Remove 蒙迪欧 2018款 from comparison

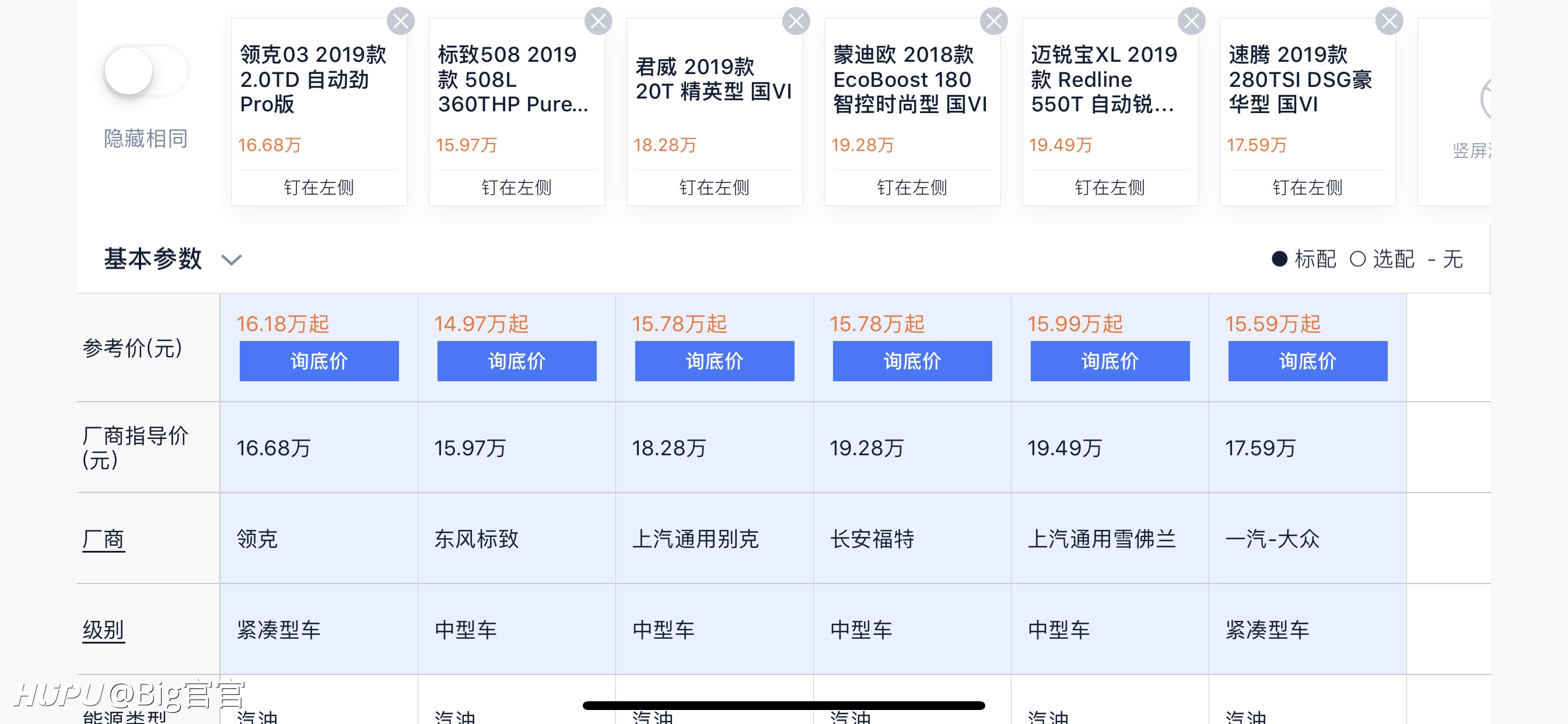pos(994,22)
